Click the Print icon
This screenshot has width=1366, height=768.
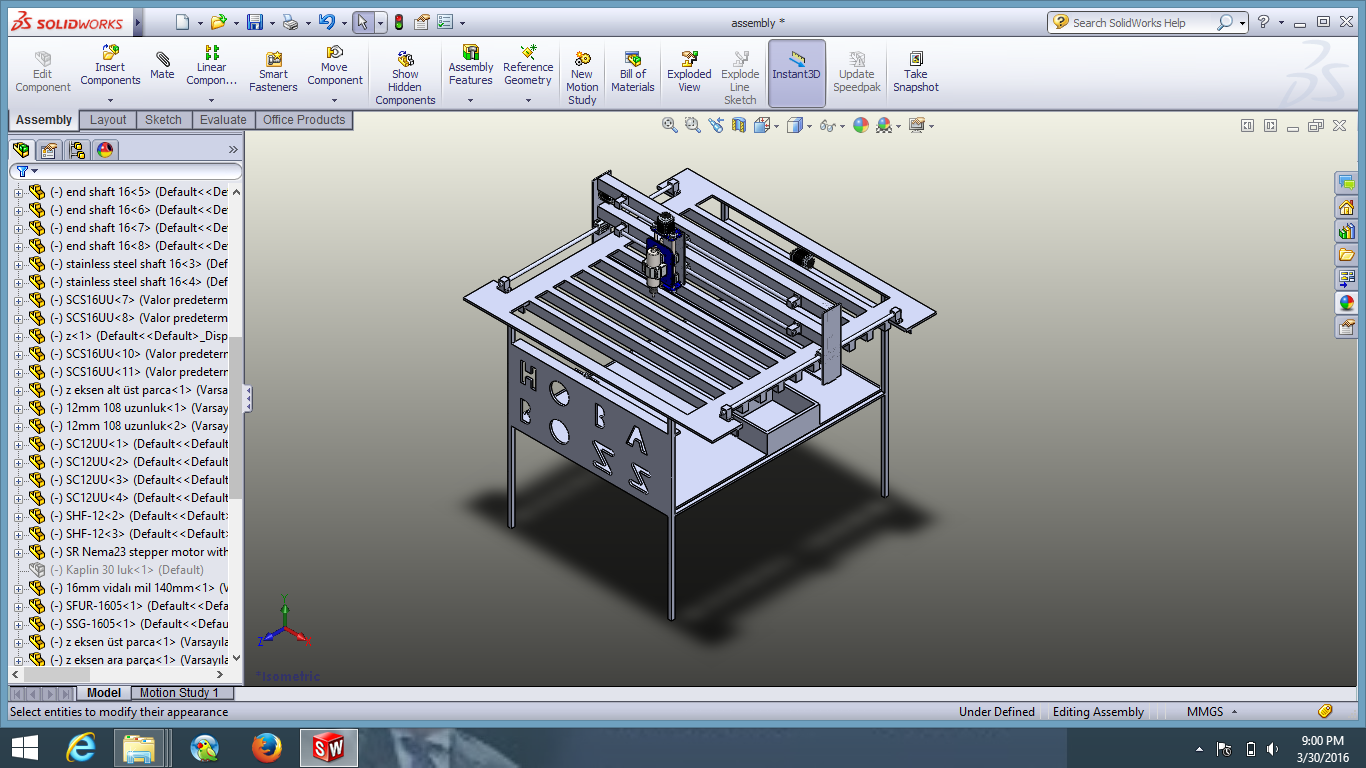(290, 22)
